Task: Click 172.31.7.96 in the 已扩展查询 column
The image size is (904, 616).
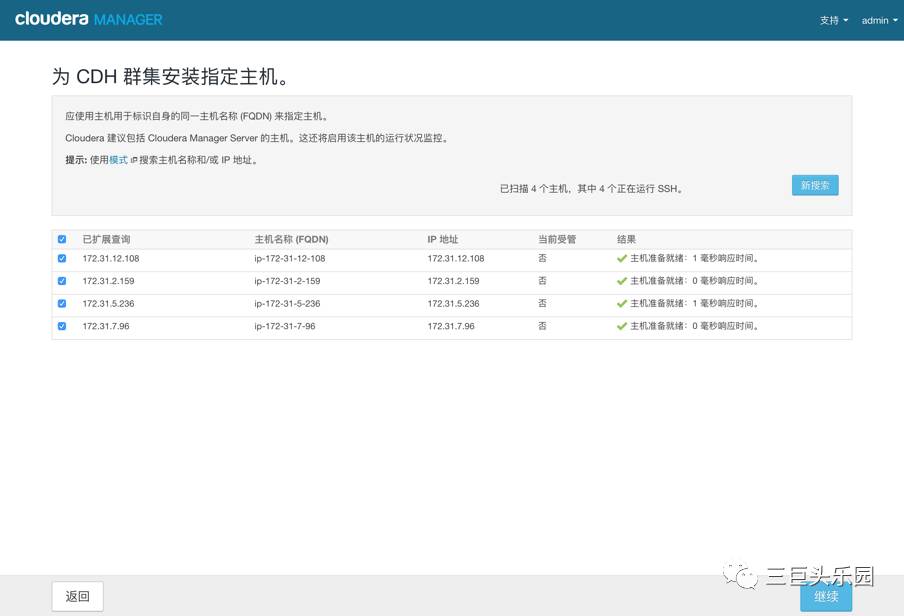Action: pyautogui.click(x=106, y=326)
